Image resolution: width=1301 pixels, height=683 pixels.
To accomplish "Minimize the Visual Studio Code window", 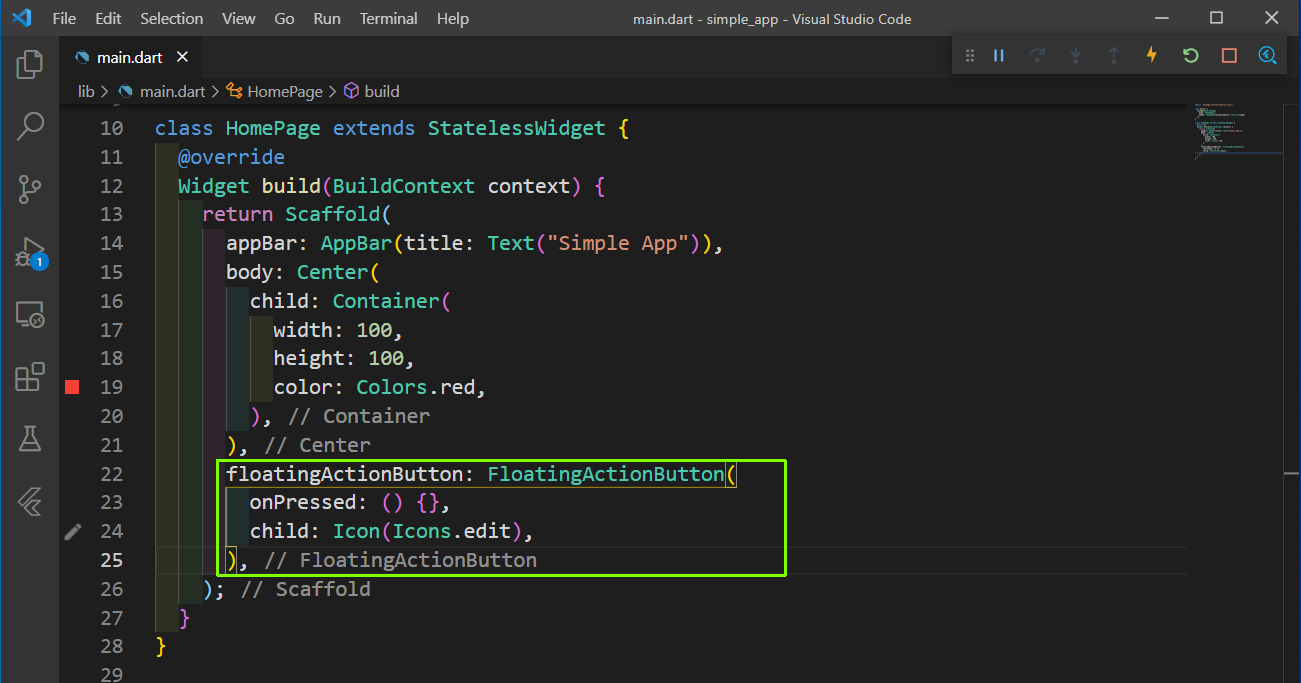I will click(x=1162, y=18).
